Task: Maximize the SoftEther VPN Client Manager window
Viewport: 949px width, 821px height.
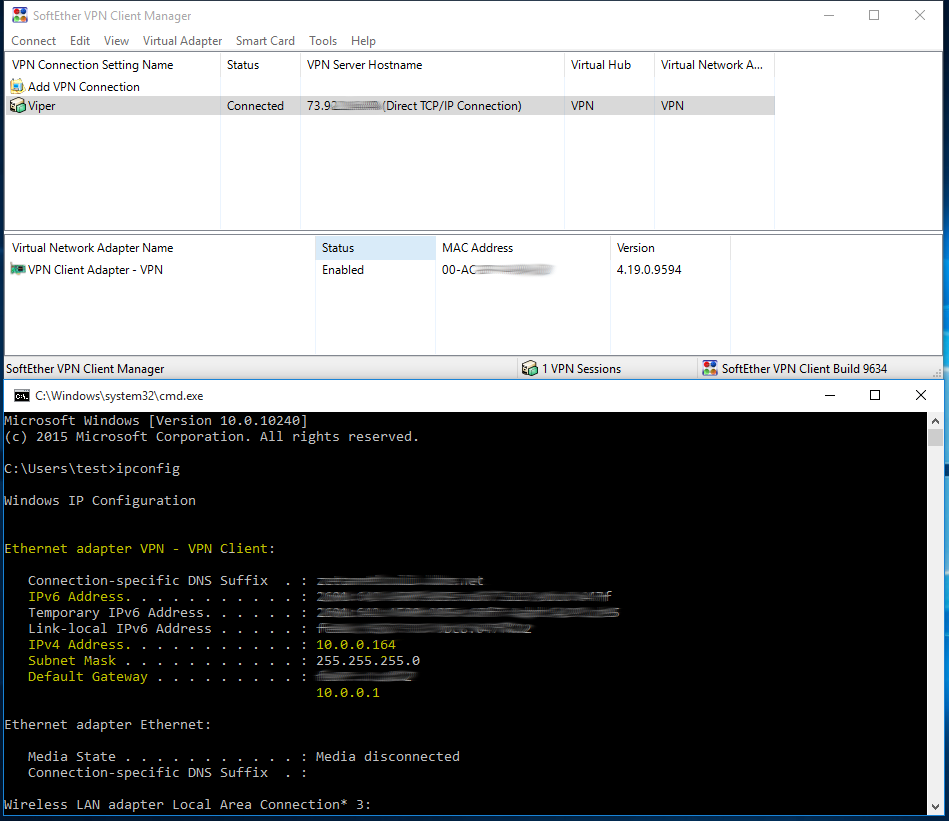Action: [x=874, y=15]
